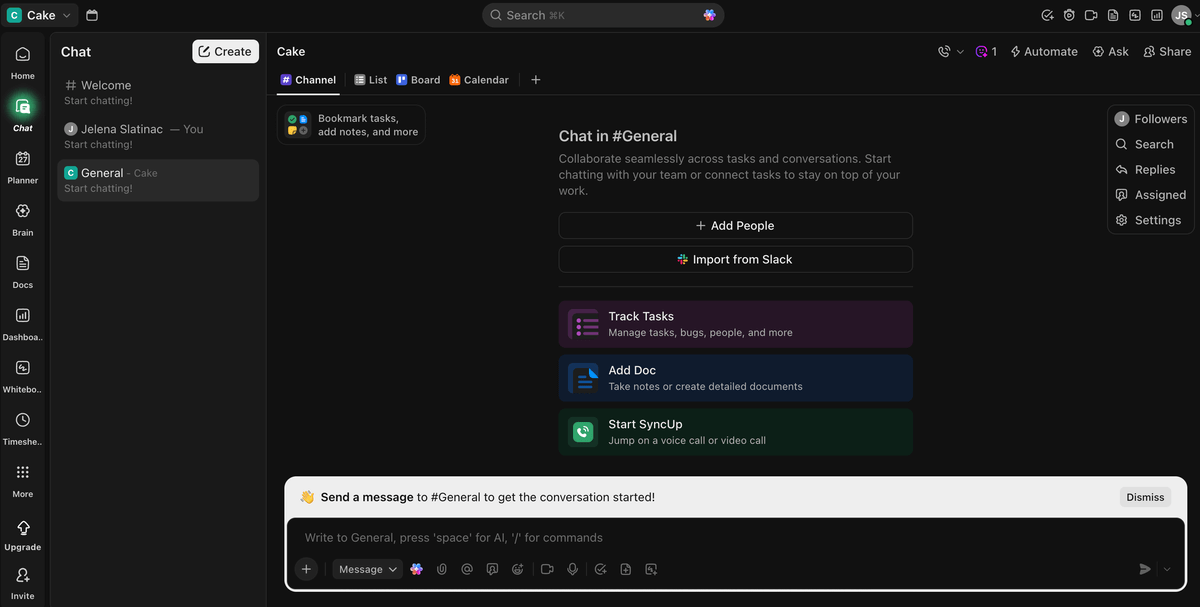Click the Import from Slack button

[735, 258]
